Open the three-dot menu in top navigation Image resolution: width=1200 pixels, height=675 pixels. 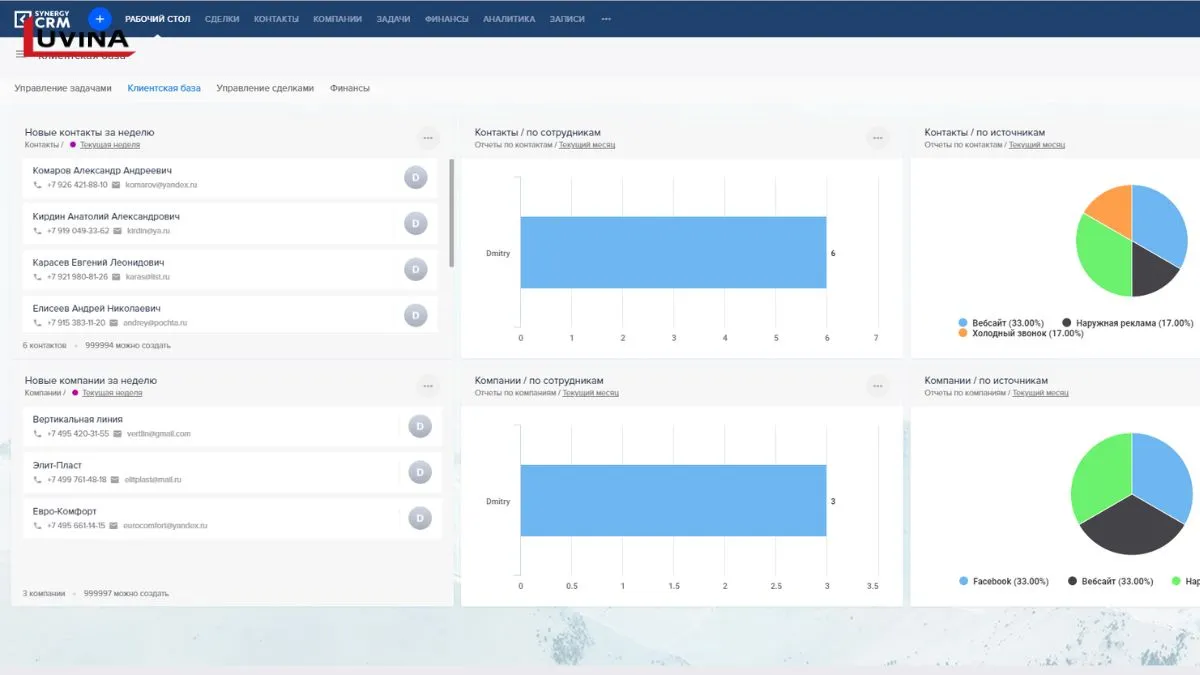click(606, 19)
